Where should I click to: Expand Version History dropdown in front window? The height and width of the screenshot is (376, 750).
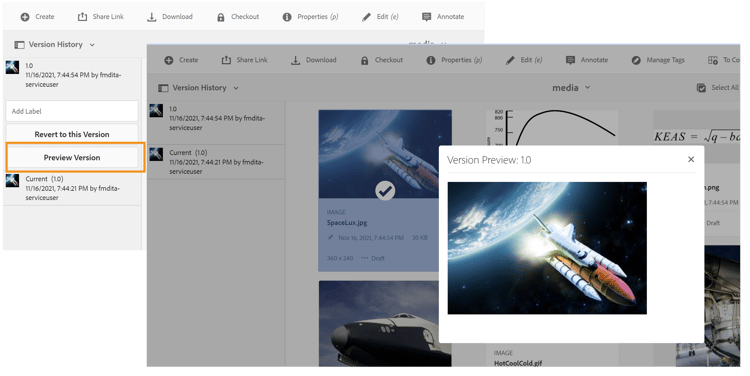[x=236, y=88]
